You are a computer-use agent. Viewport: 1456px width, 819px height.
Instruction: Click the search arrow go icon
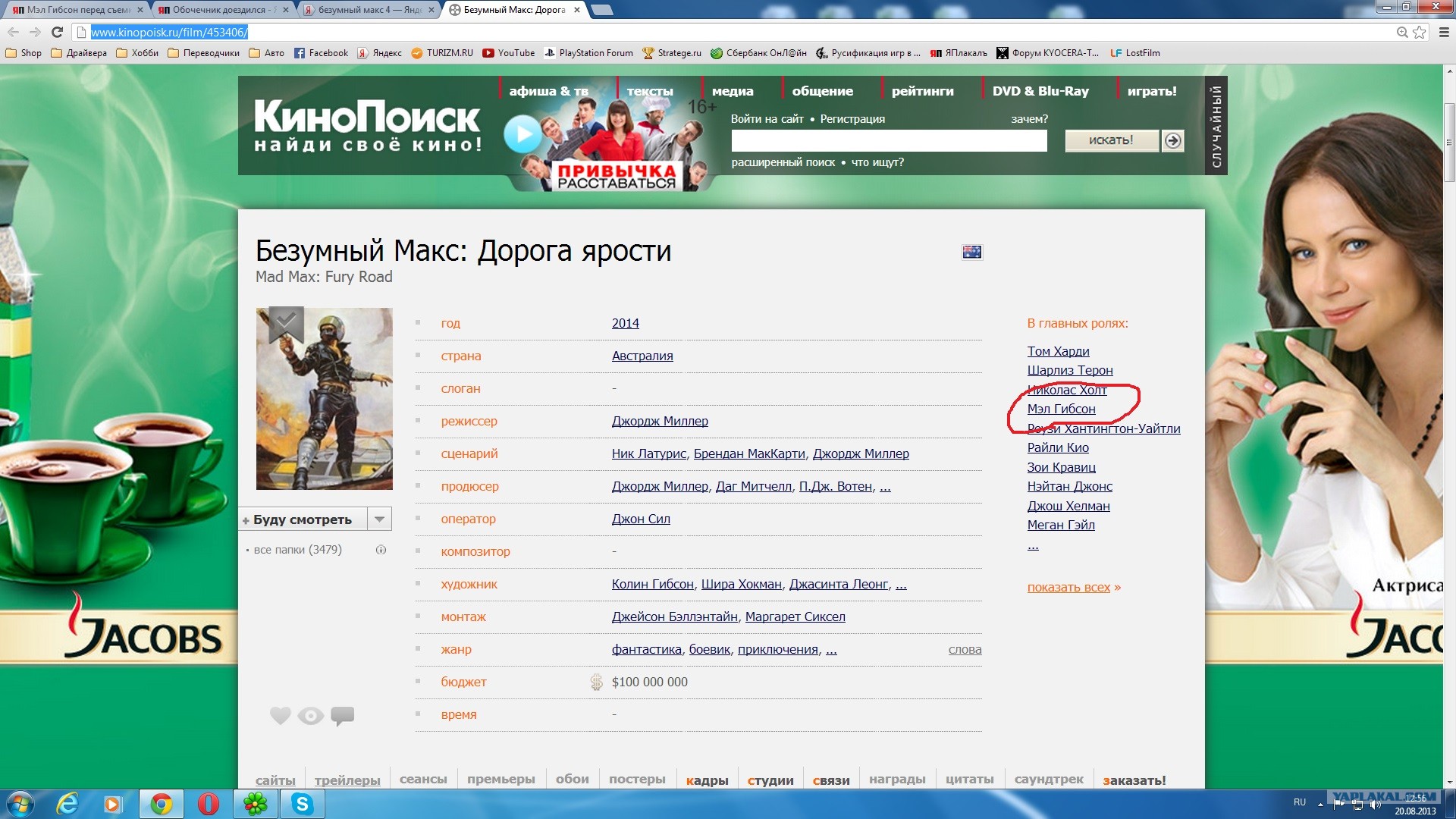[1172, 140]
